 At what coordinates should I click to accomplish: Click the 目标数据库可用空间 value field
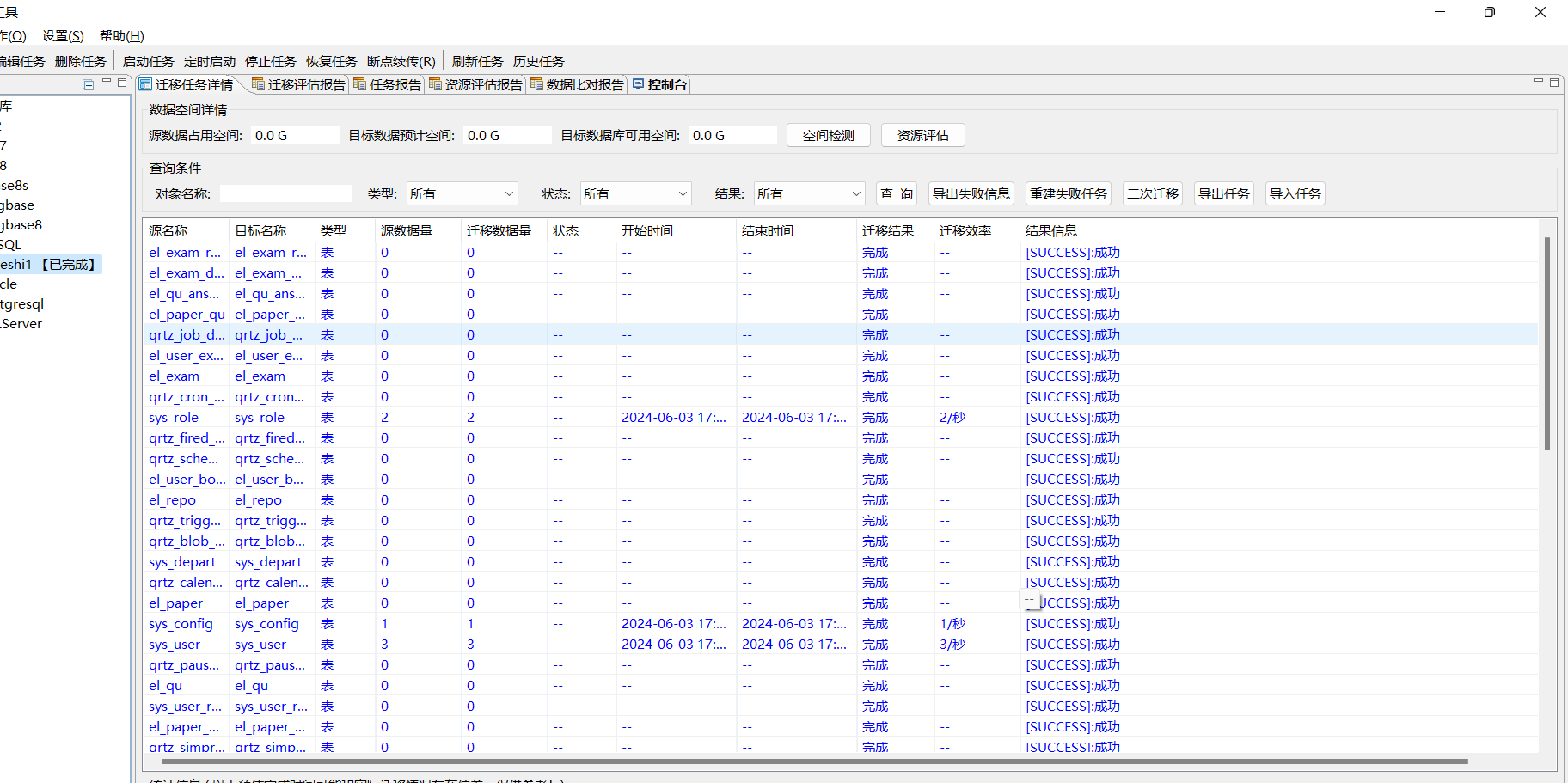pyautogui.click(x=733, y=136)
